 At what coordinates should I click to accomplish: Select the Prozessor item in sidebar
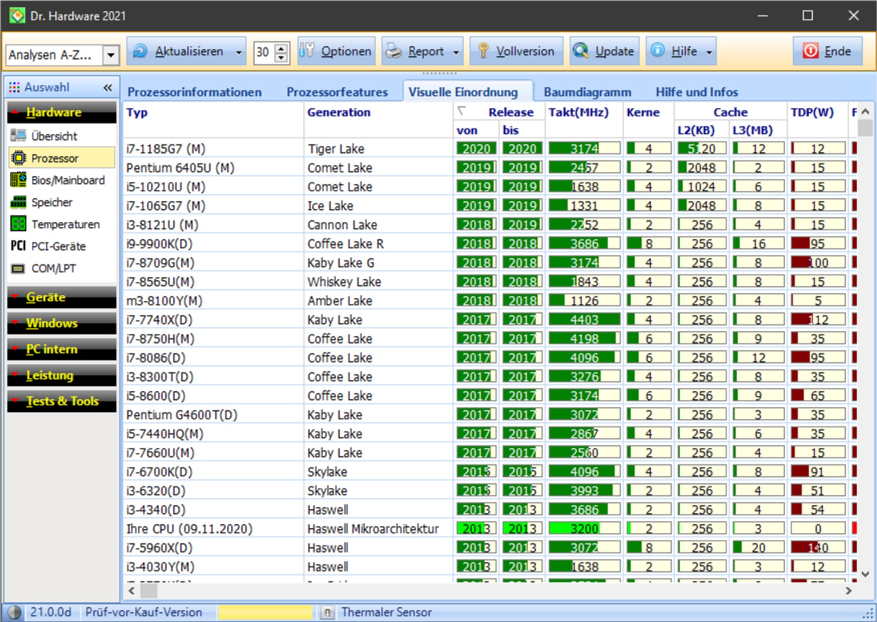coord(54,158)
